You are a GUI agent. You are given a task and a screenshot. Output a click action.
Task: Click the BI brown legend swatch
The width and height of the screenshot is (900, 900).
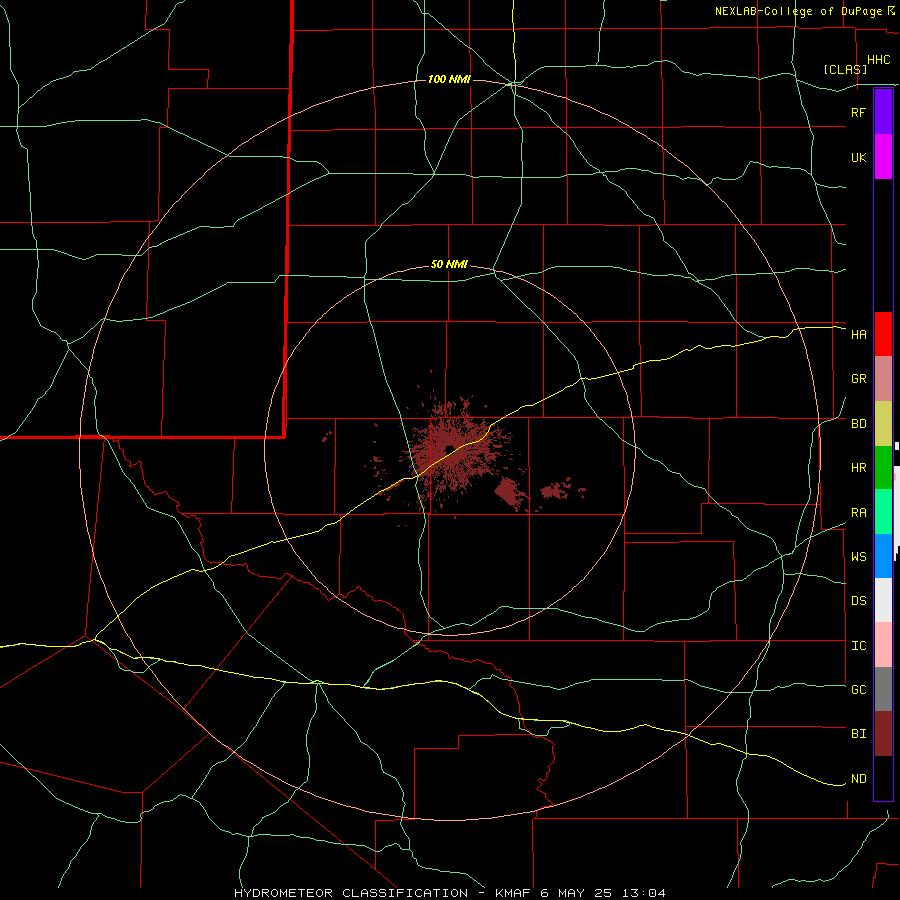(883, 734)
